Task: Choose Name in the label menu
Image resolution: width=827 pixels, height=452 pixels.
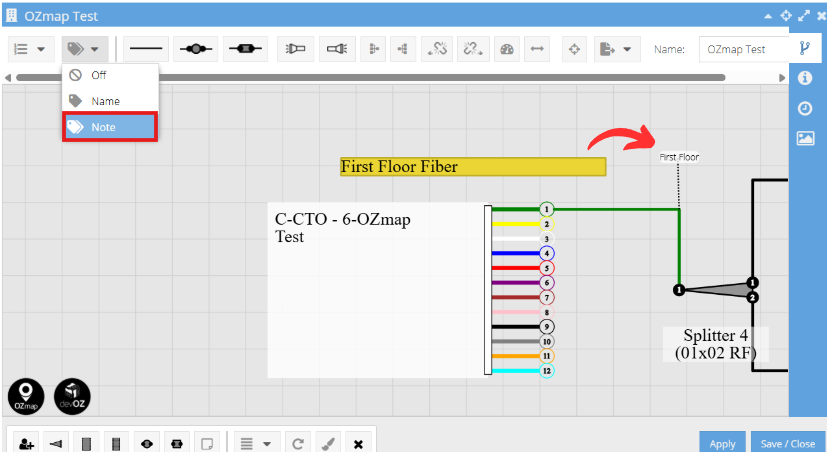Action: tap(110, 101)
